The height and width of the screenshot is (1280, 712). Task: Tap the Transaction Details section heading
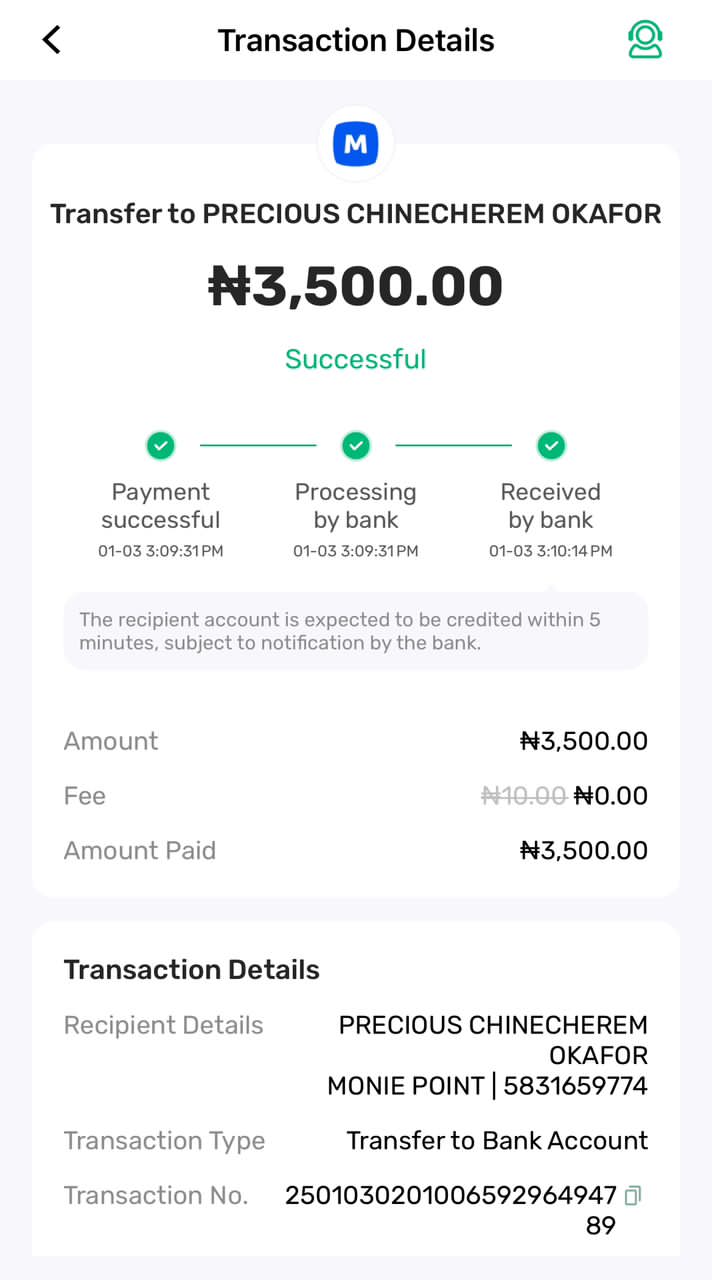point(192,970)
